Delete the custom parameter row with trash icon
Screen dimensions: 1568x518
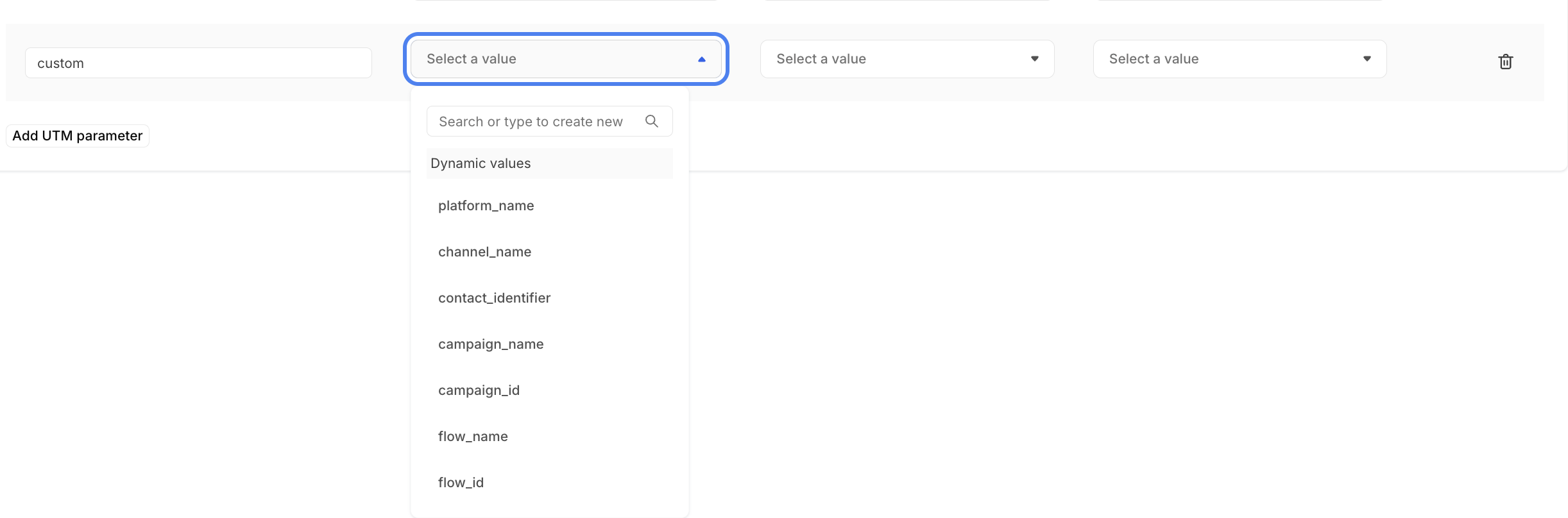pyautogui.click(x=1505, y=62)
